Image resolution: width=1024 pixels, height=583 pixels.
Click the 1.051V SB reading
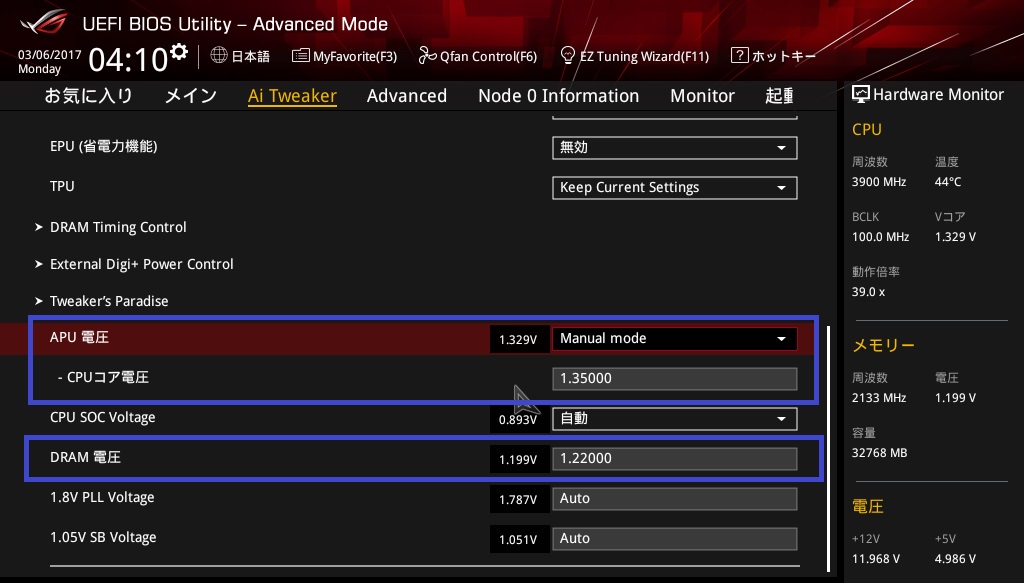coord(519,539)
